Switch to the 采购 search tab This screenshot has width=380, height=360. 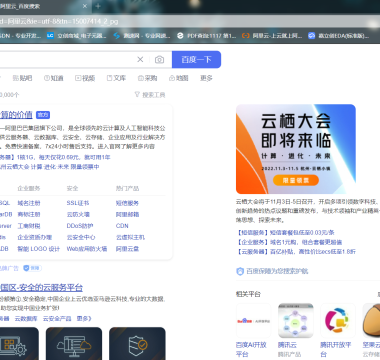coord(147,78)
